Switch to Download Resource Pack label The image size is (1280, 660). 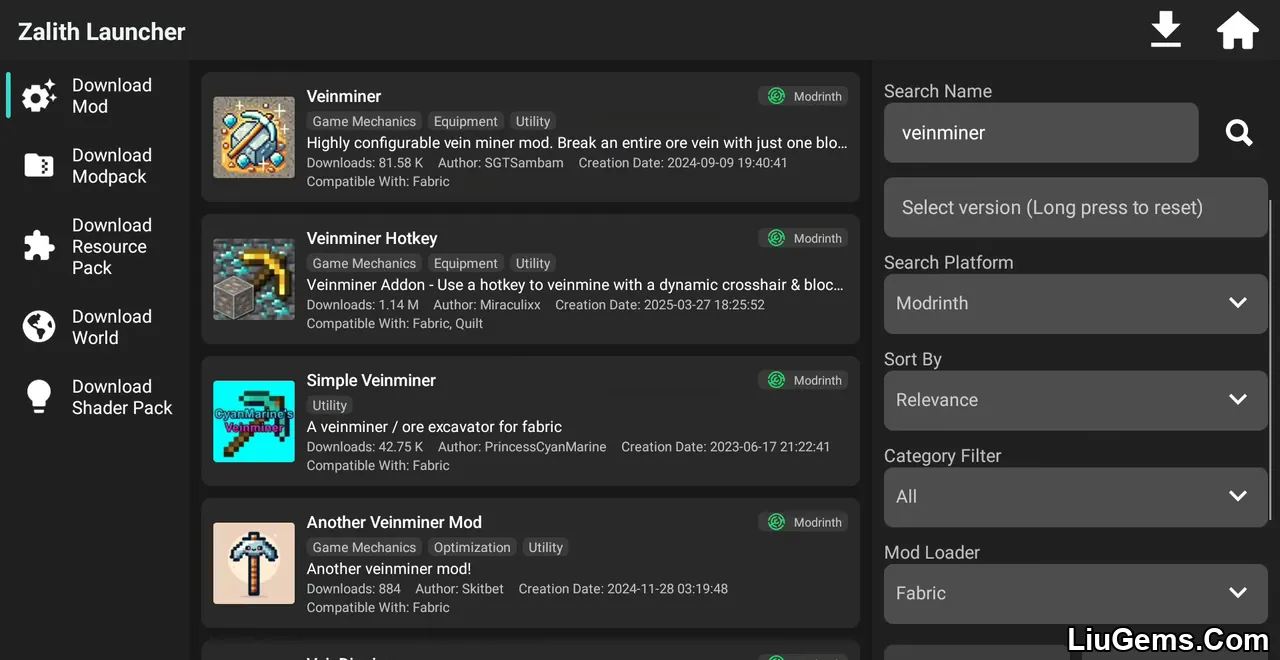[x=112, y=246]
